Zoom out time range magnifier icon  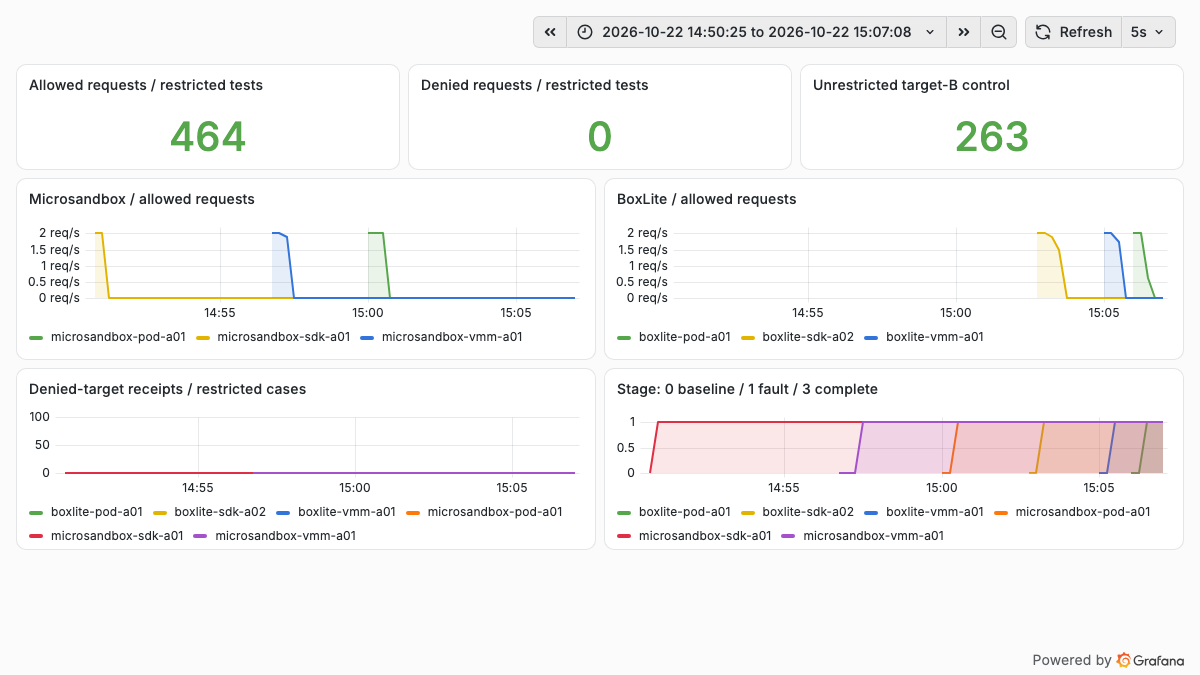coord(998,32)
